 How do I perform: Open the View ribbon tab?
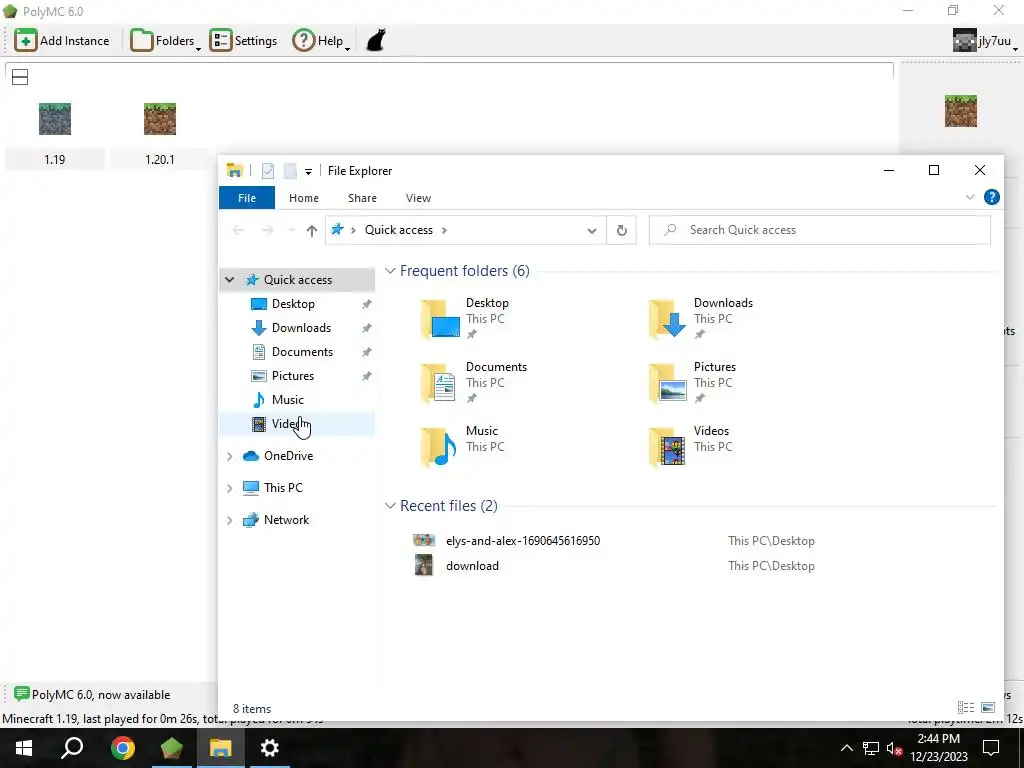(418, 198)
